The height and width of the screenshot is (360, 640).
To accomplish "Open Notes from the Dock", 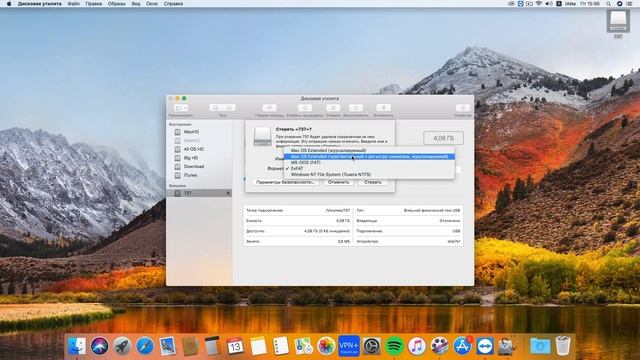I will click(x=258, y=346).
